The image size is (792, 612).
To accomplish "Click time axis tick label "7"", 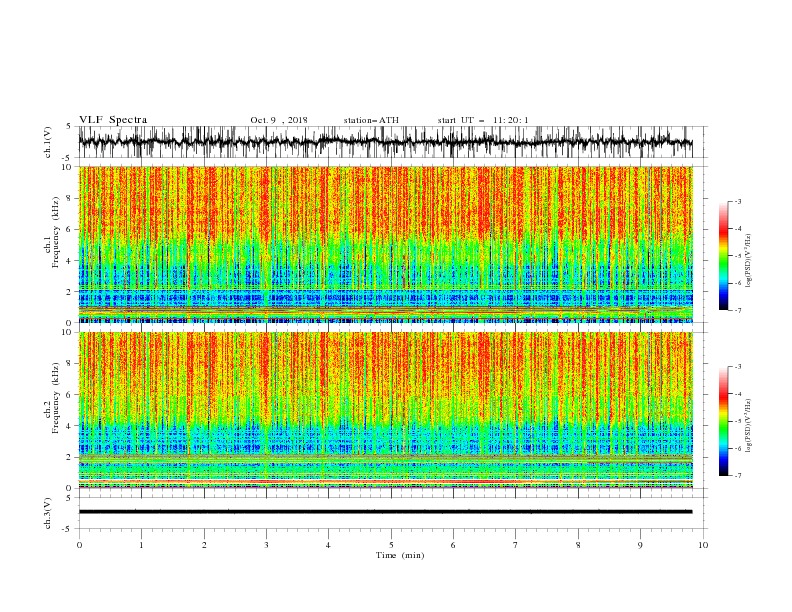I will click(x=516, y=545).
